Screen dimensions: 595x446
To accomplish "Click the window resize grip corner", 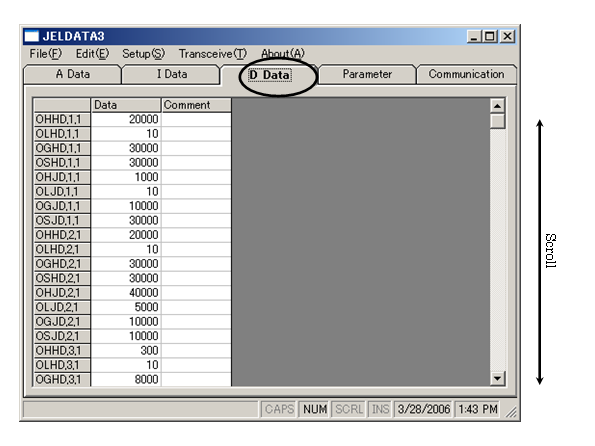I will pos(511,411).
